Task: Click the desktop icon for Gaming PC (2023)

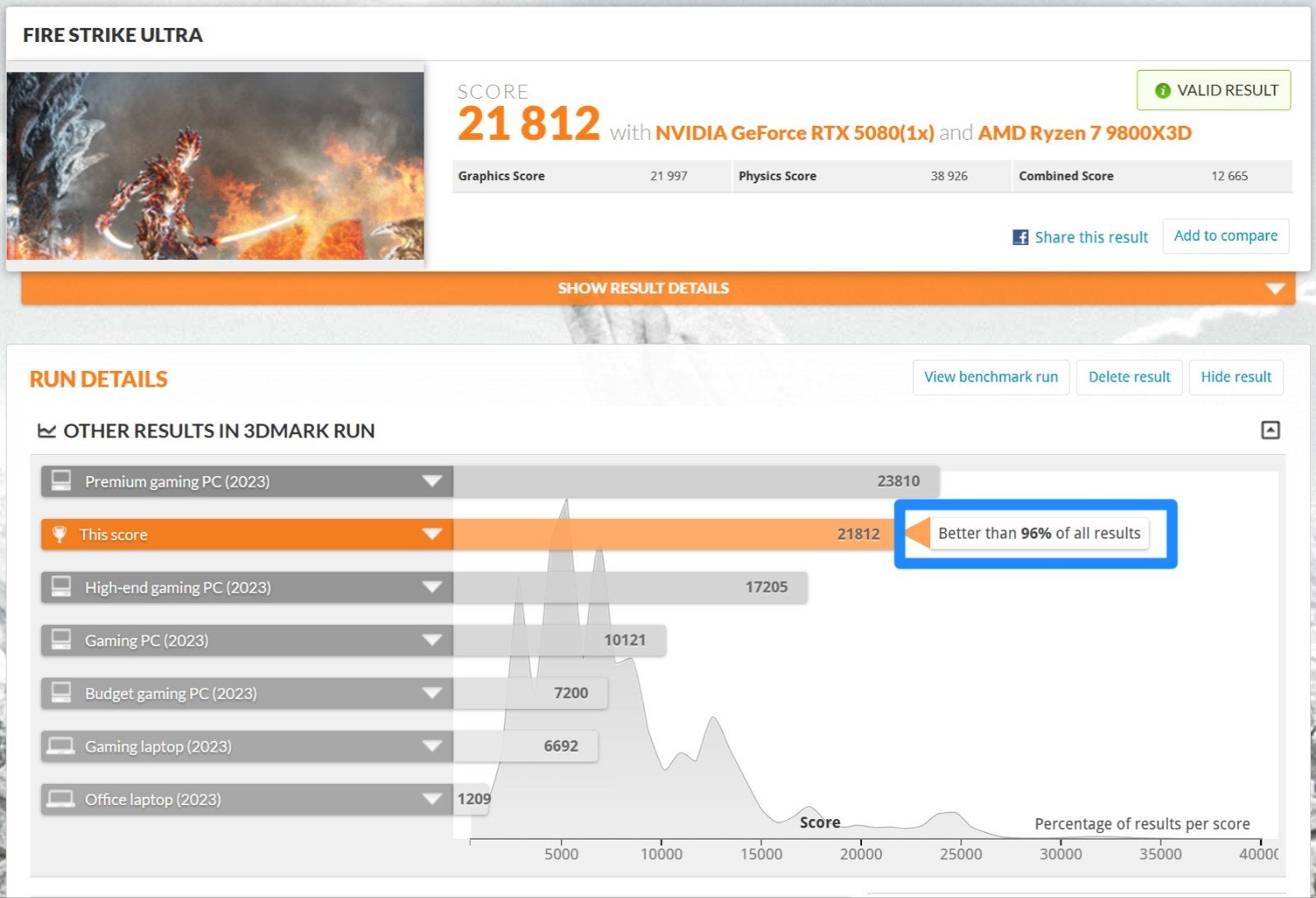Action: pyautogui.click(x=61, y=640)
